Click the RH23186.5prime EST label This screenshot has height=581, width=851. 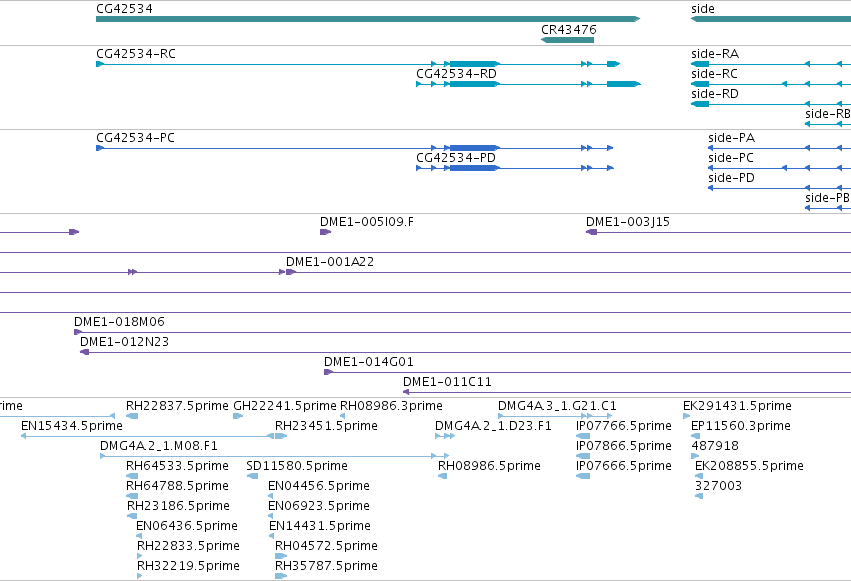tap(178, 506)
